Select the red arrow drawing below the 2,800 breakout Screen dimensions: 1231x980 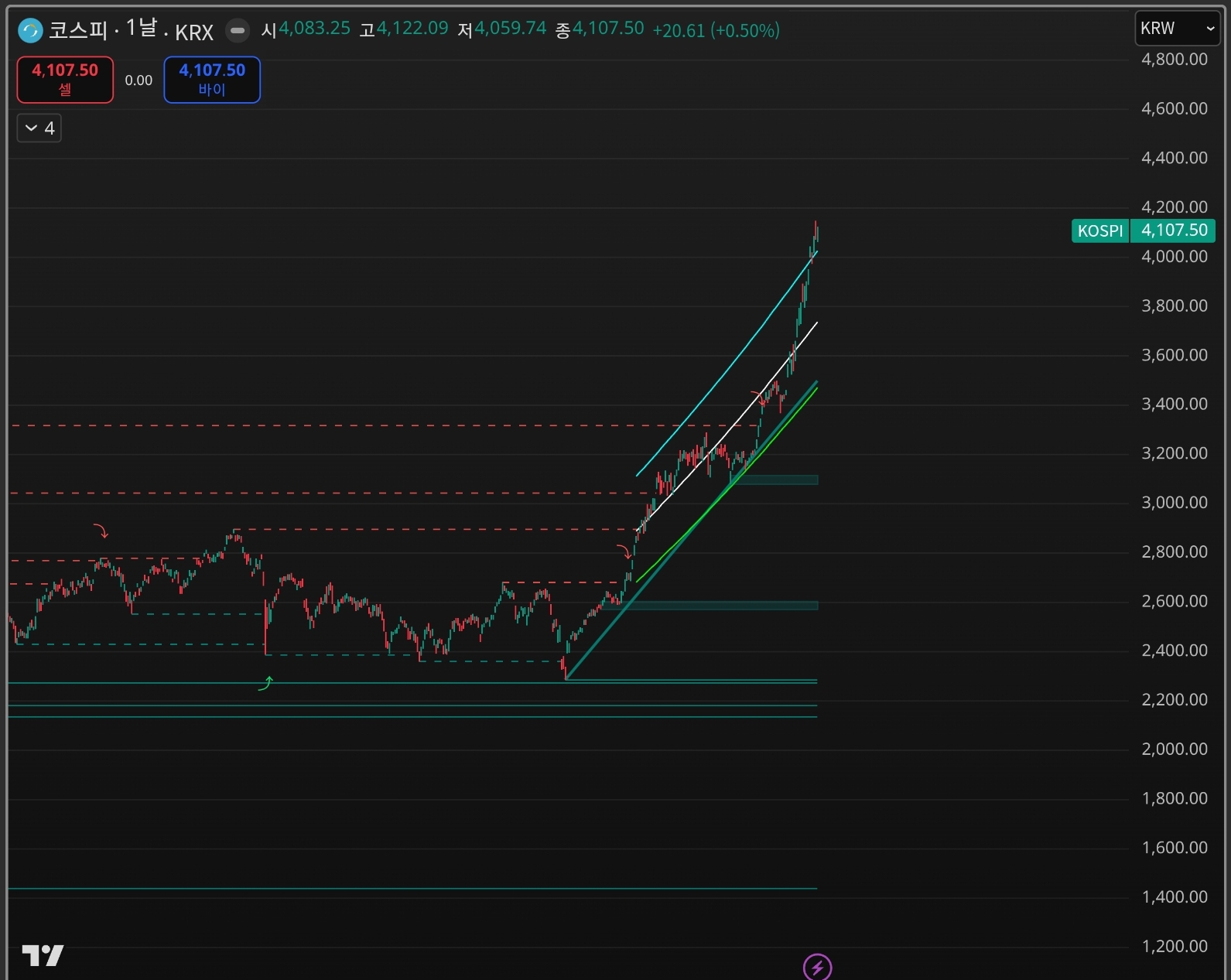coord(624,551)
